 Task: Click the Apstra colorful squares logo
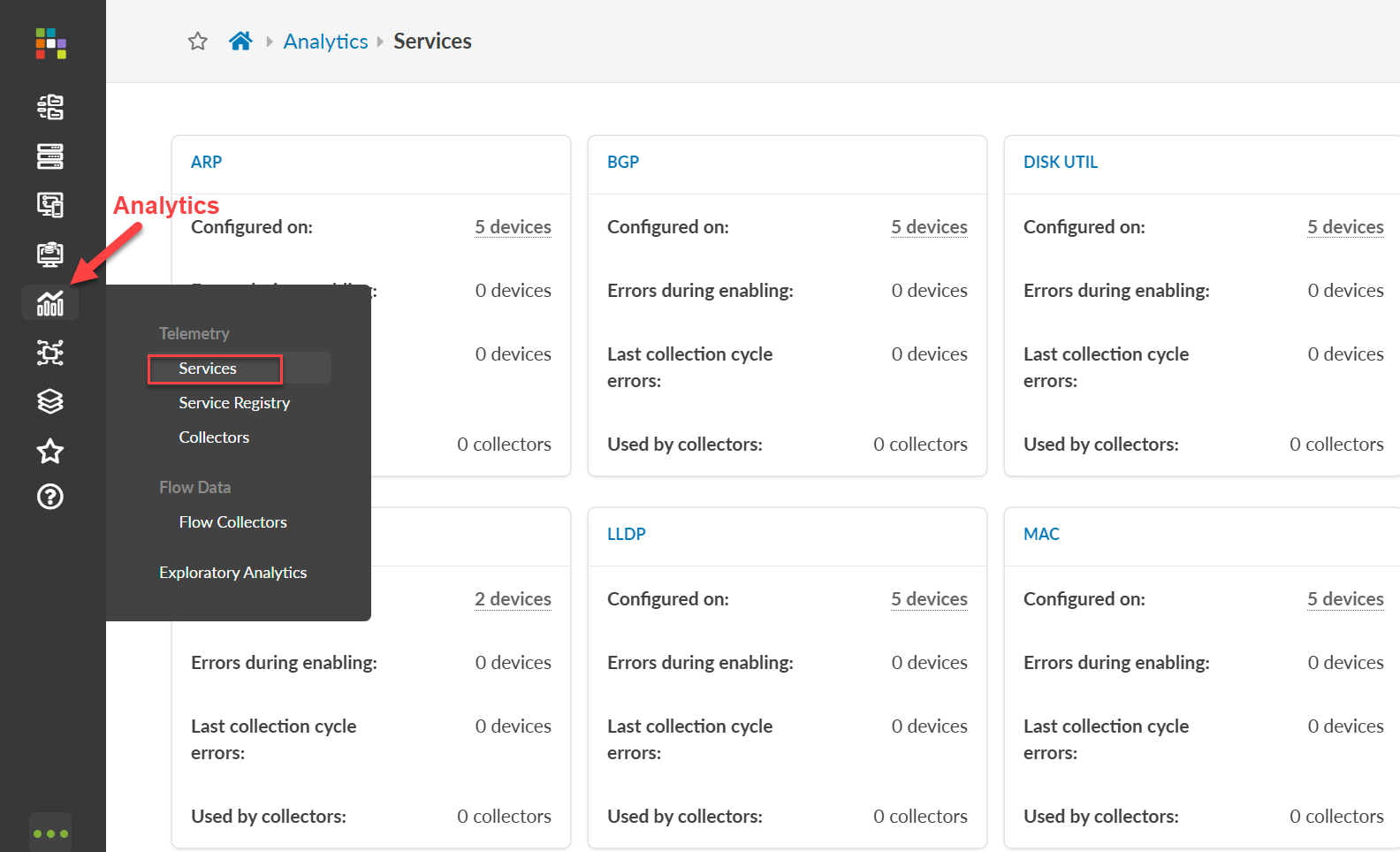(50, 43)
